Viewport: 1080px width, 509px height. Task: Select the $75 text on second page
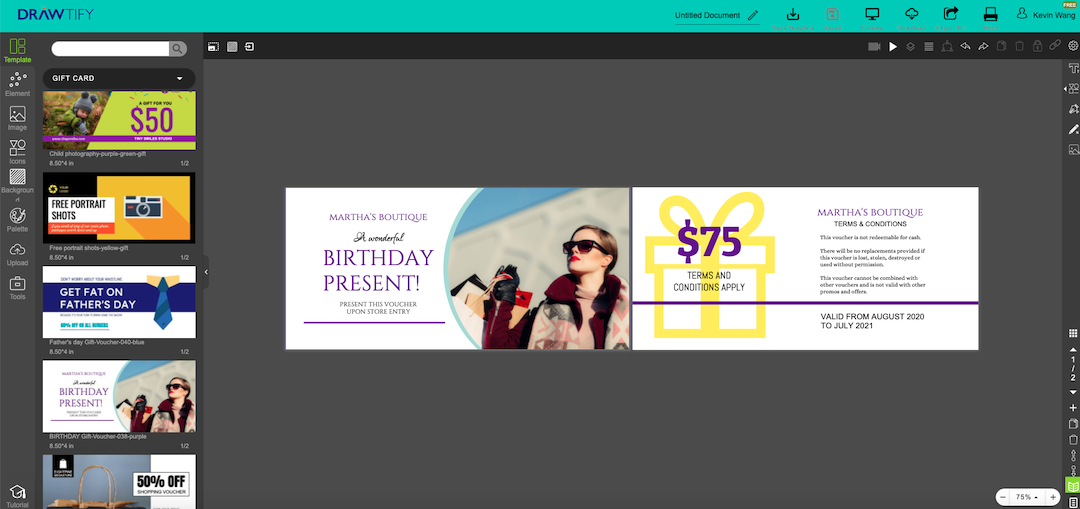tap(709, 241)
